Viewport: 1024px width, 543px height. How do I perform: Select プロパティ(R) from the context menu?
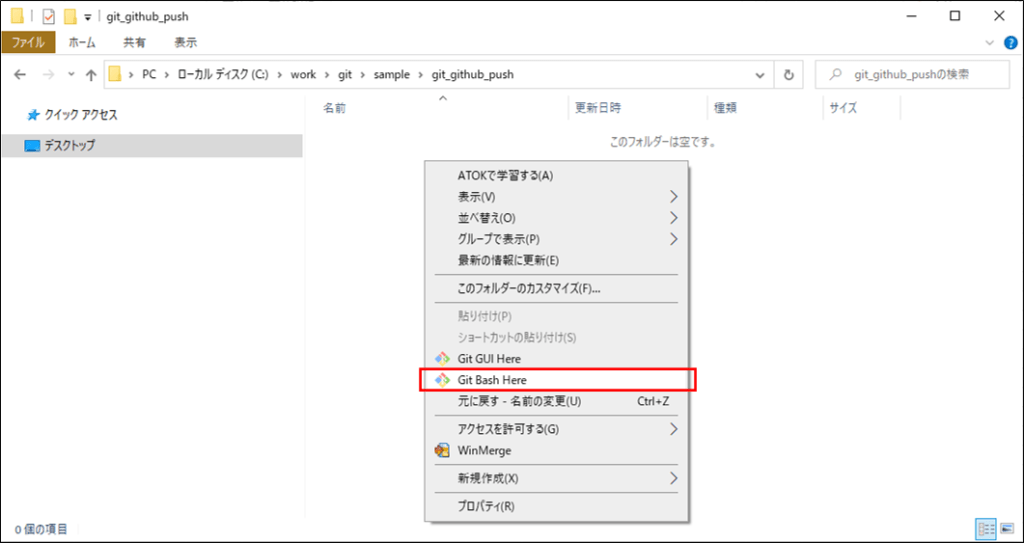click(486, 506)
